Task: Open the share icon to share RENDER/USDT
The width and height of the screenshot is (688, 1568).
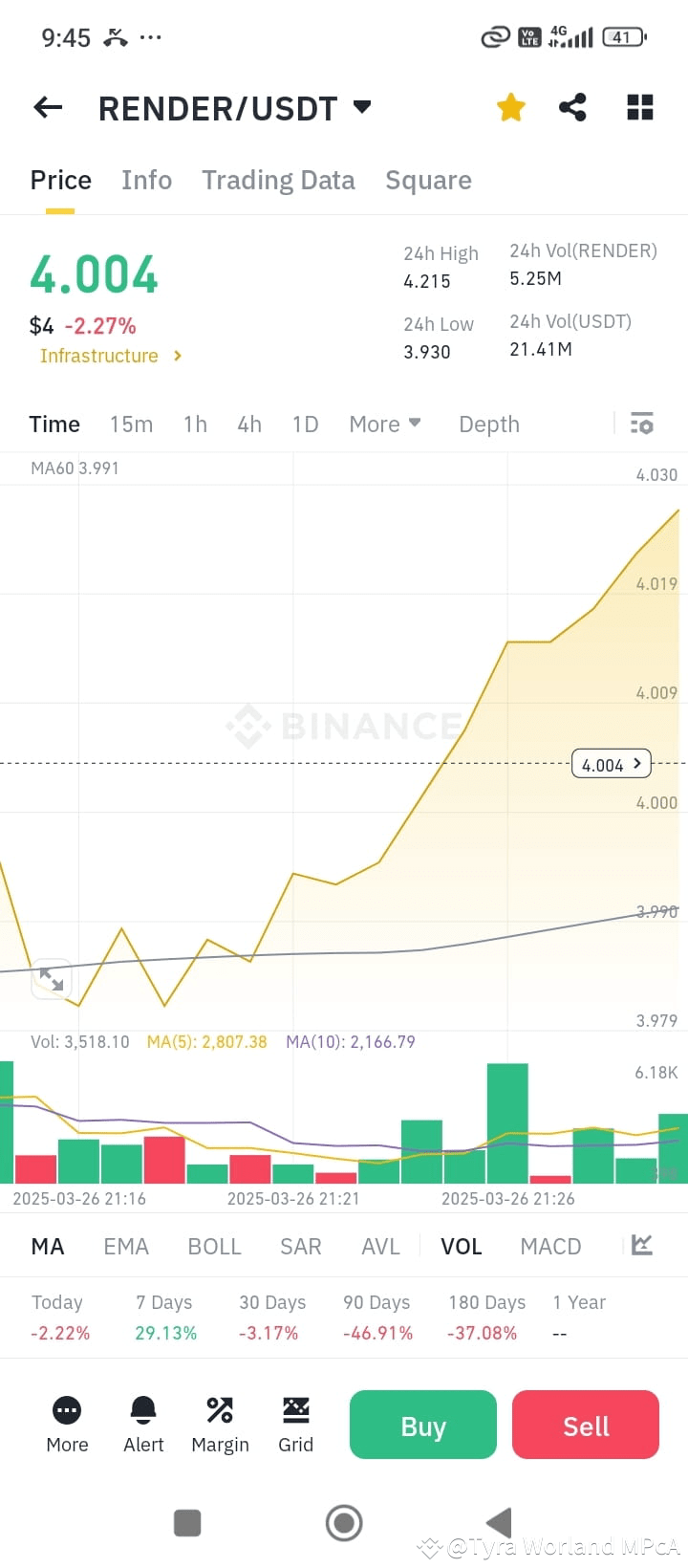Action: pyautogui.click(x=572, y=107)
